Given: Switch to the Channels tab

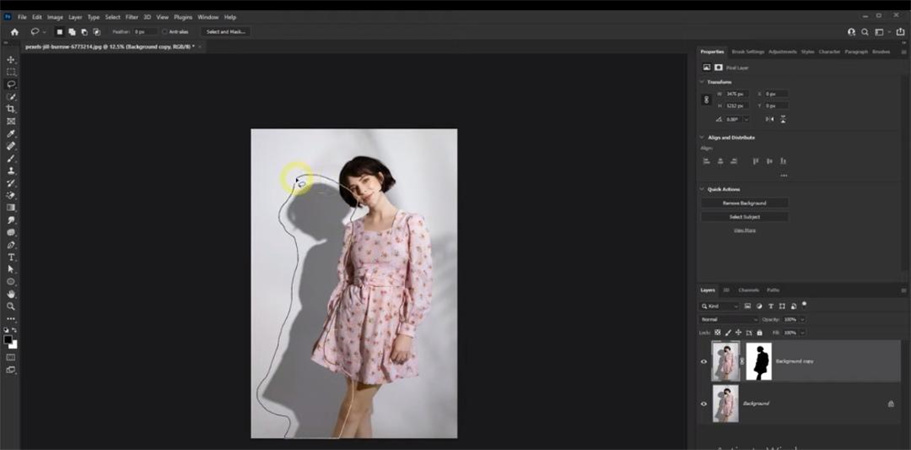Looking at the screenshot, I should (748, 290).
